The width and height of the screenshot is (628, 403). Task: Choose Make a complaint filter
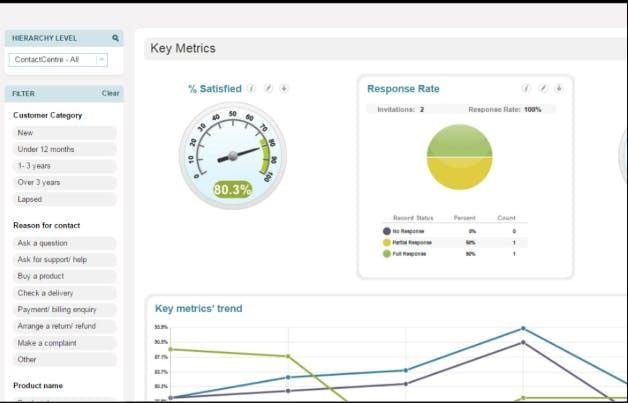tap(64, 343)
